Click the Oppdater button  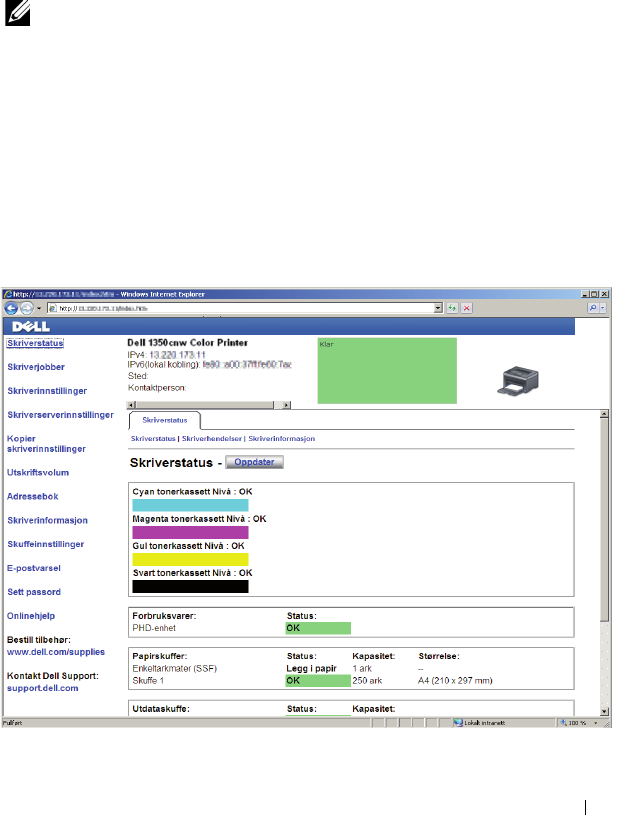coord(254,462)
